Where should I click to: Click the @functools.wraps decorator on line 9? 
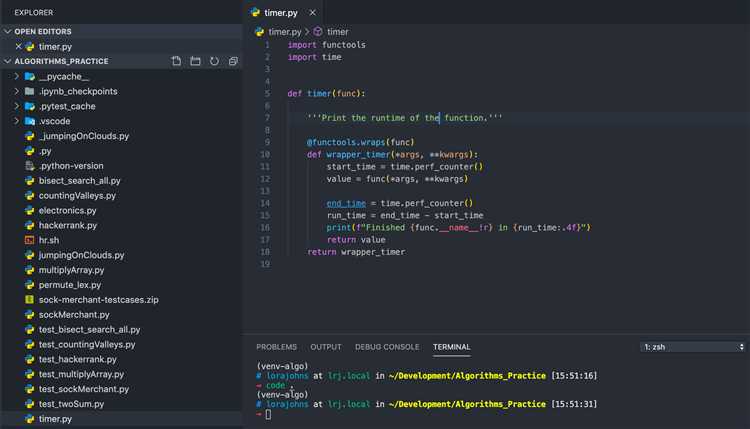[x=361, y=142]
